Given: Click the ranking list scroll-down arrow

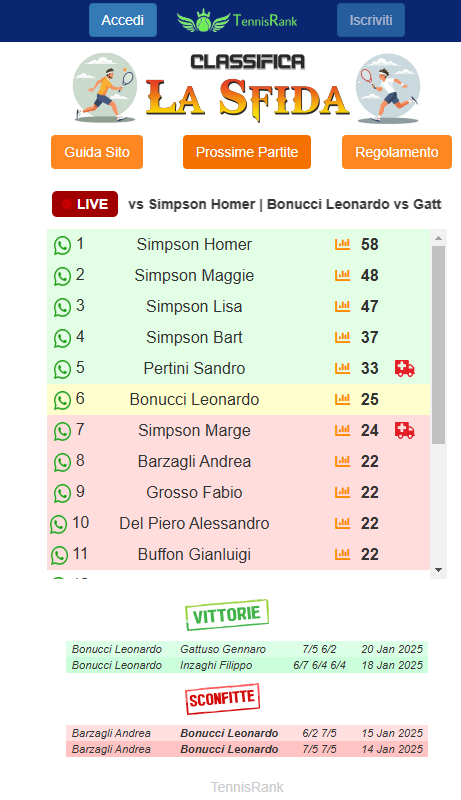Looking at the screenshot, I should pos(438,570).
